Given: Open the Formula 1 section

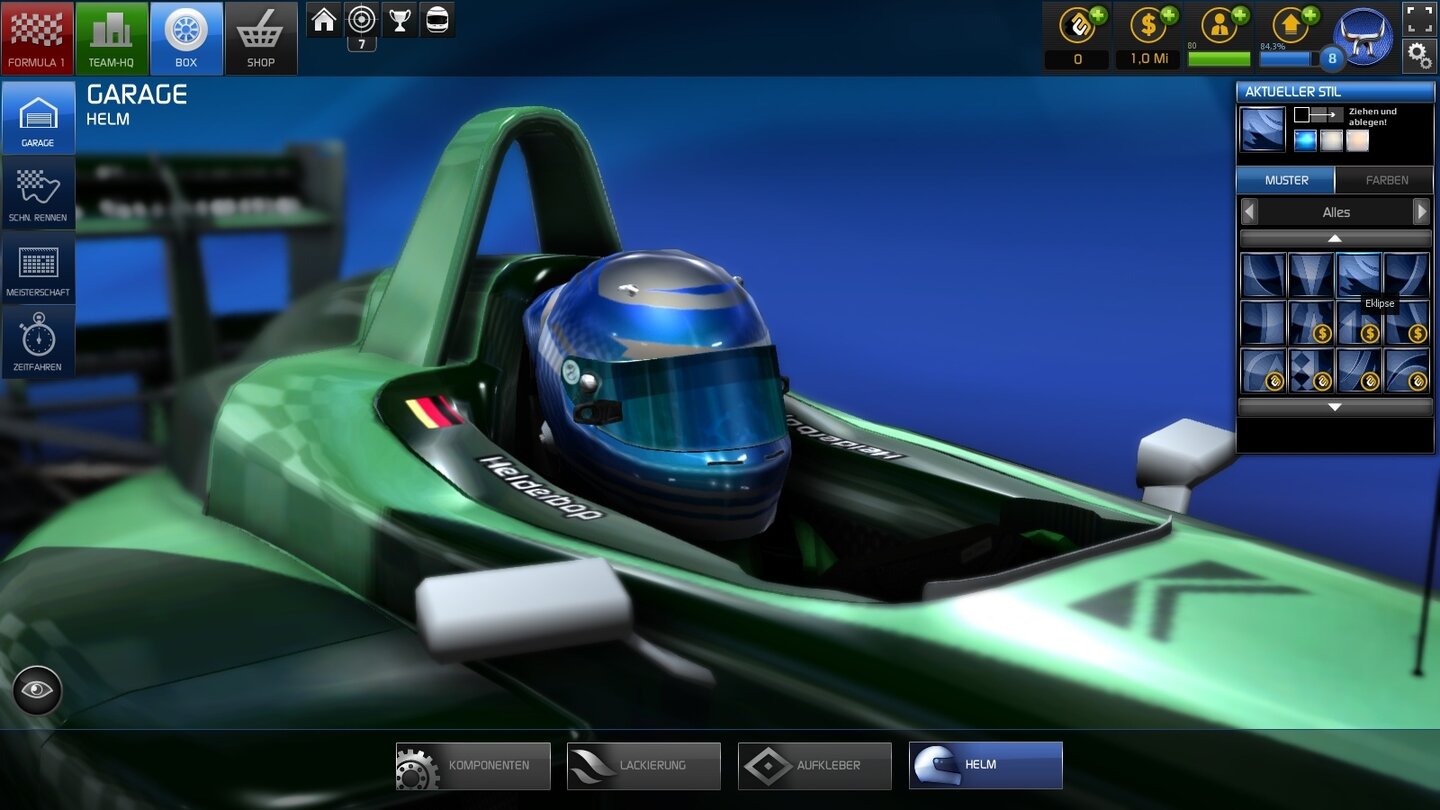Looking at the screenshot, I should [37, 38].
